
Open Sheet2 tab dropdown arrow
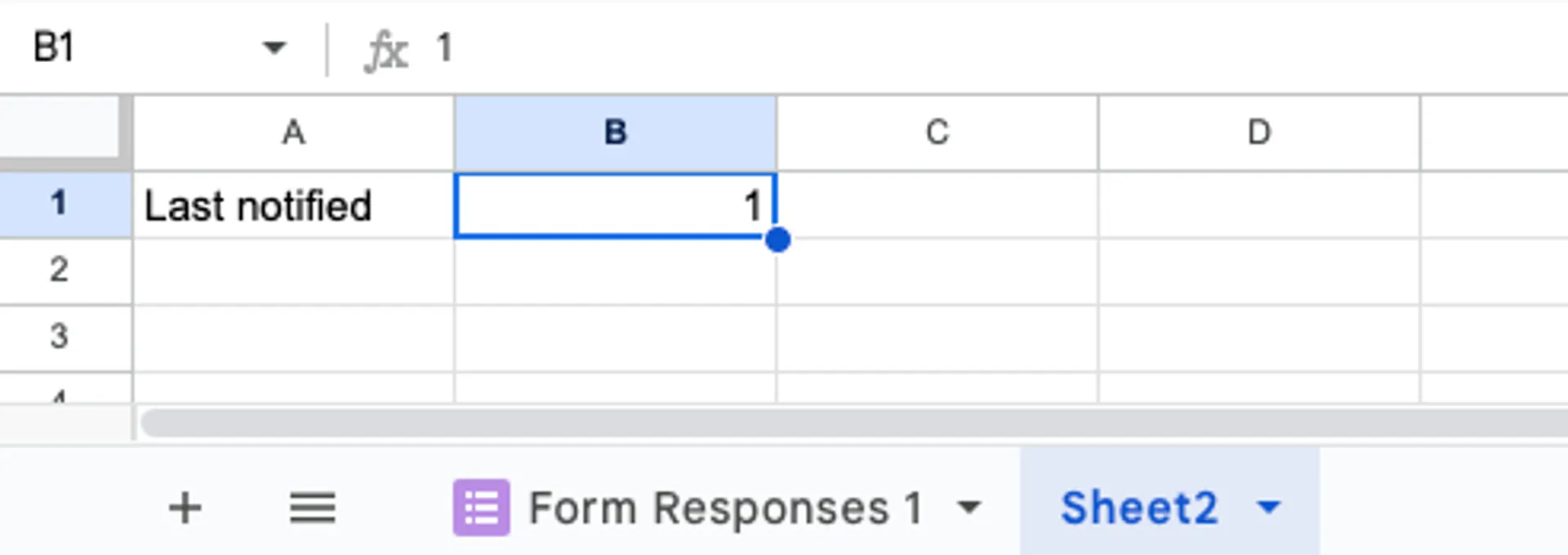tap(1268, 508)
